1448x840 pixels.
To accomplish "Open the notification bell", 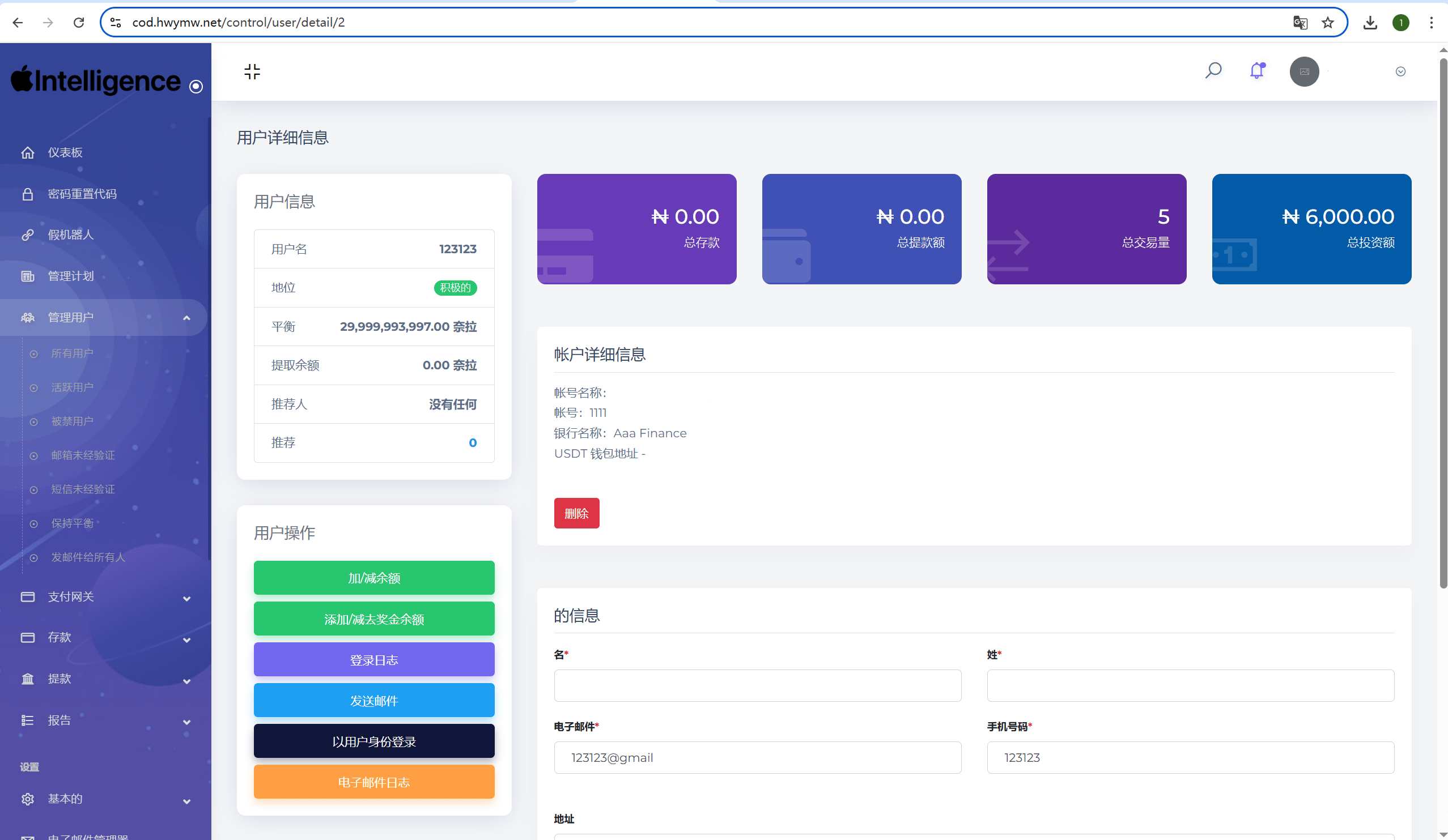I will click(x=1256, y=71).
